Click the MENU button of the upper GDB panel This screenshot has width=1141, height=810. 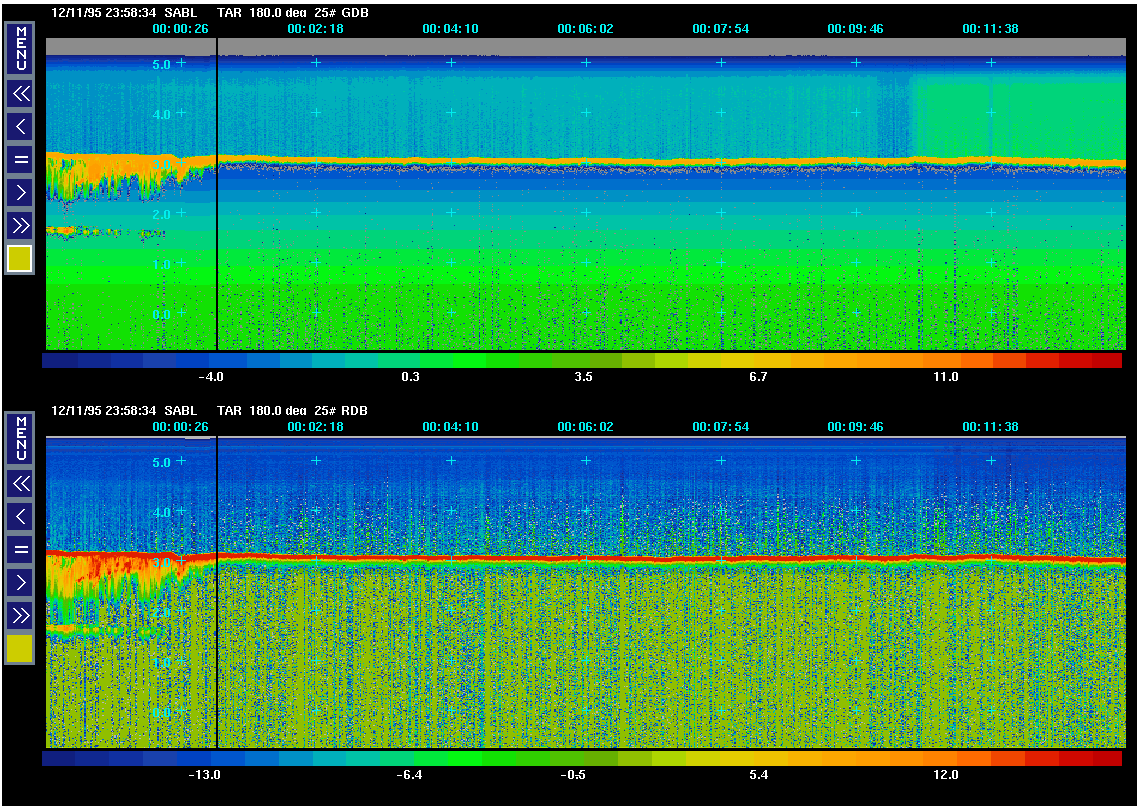[20, 48]
